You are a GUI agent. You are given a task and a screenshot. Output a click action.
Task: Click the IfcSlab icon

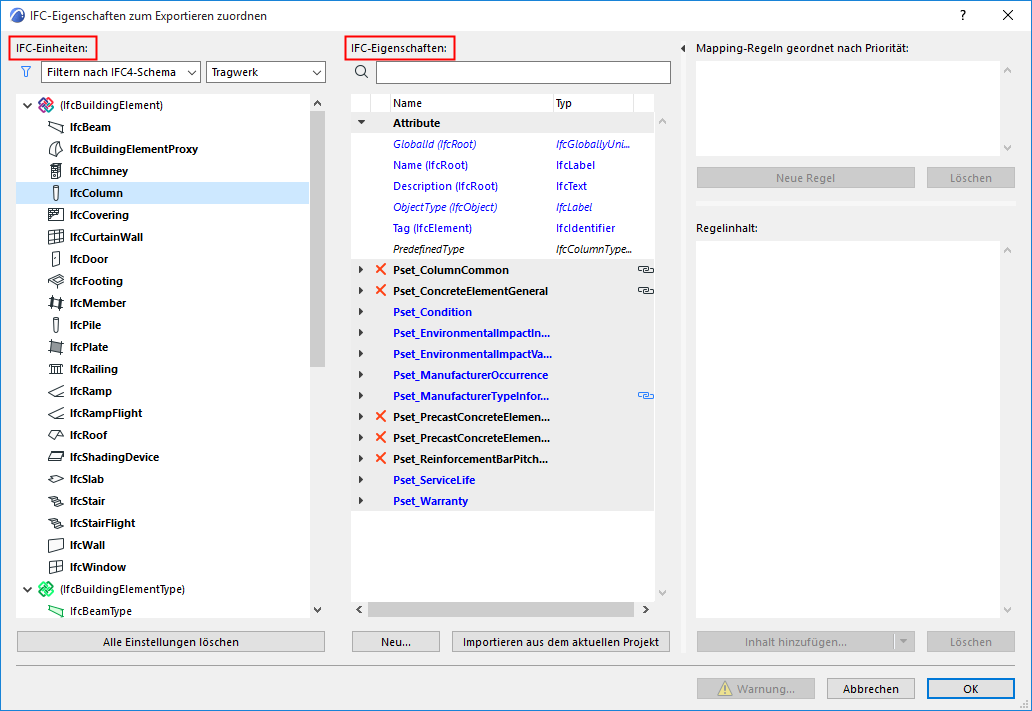coord(56,479)
